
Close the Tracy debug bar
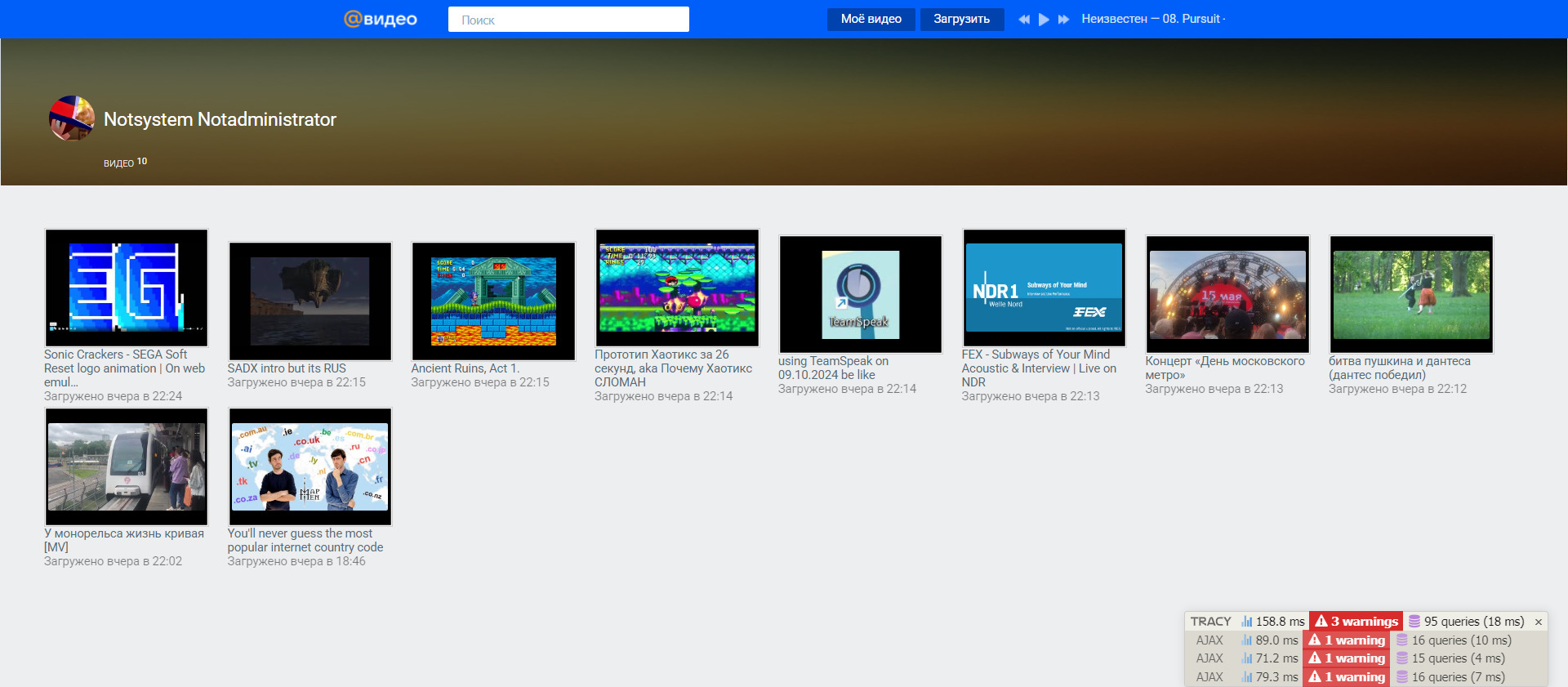(x=1539, y=622)
